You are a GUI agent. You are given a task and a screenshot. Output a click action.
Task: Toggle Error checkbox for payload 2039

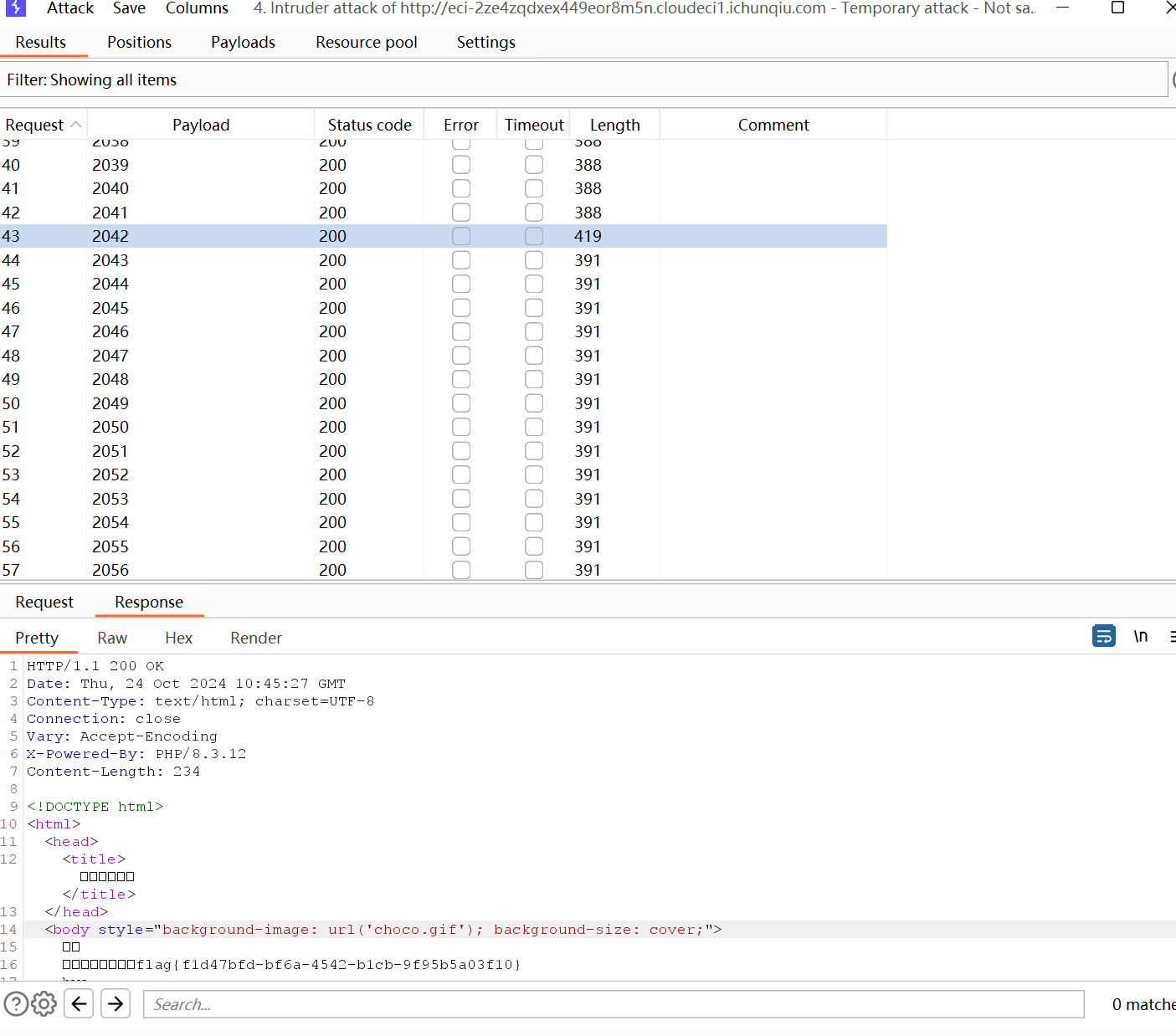pyautogui.click(x=461, y=165)
